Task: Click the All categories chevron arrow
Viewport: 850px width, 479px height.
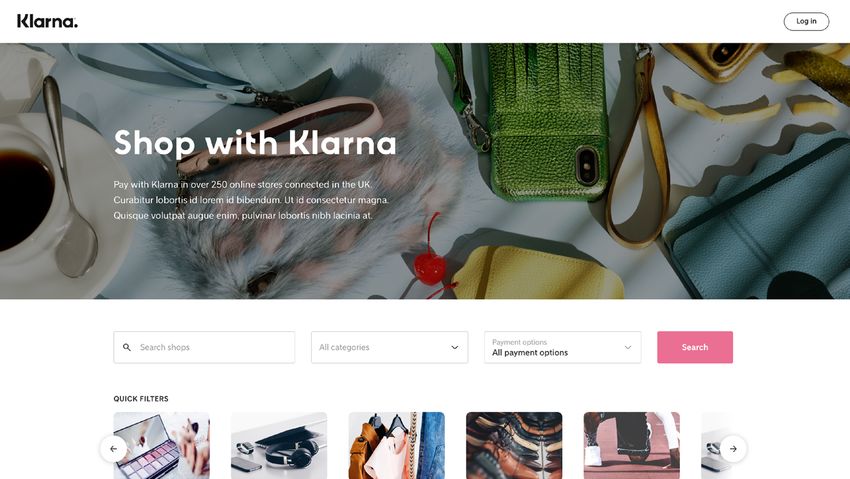Action: click(455, 347)
